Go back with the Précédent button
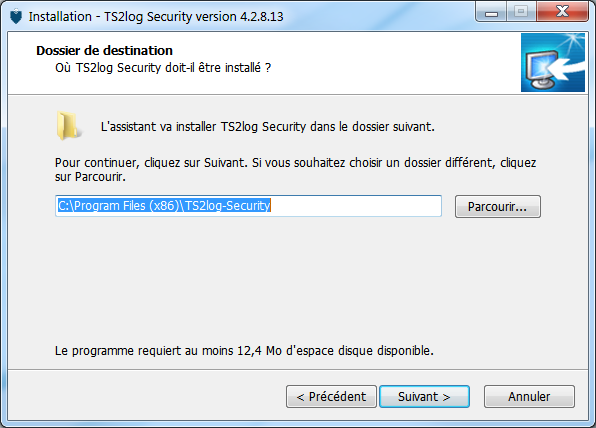The image size is (596, 428). pyautogui.click(x=331, y=396)
